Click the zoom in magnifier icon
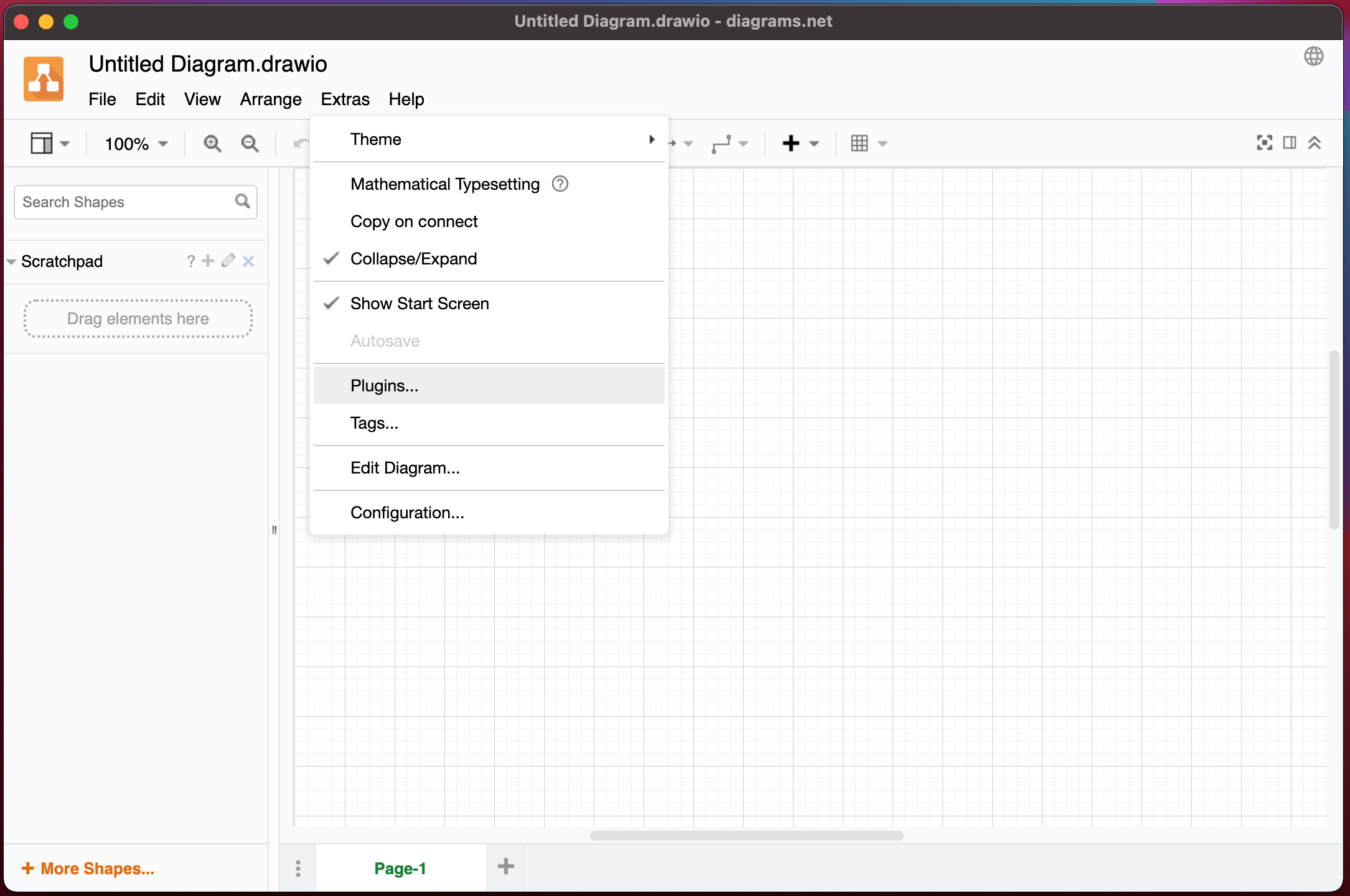 (x=213, y=143)
